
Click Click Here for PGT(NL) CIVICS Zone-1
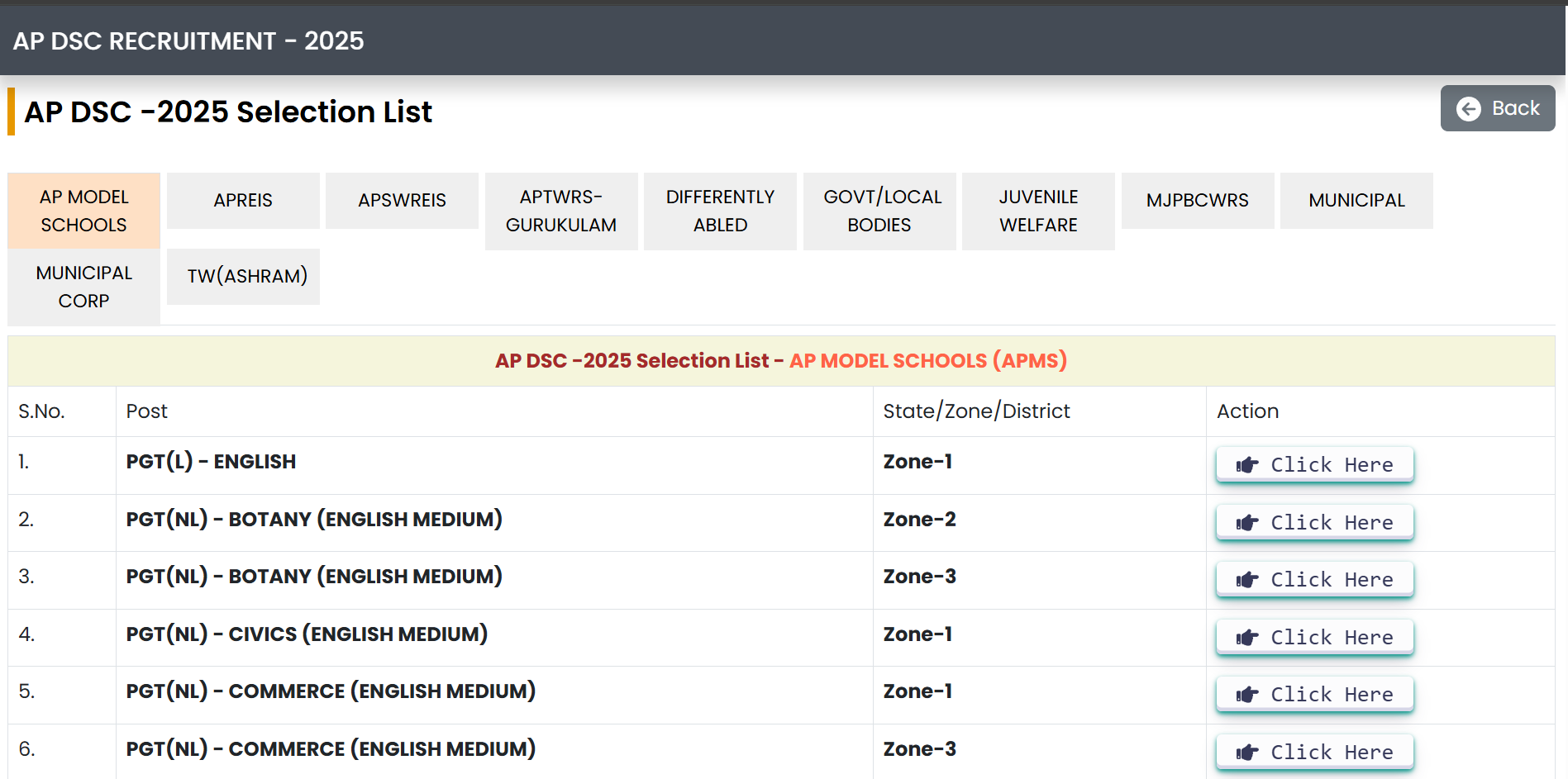[x=1313, y=637]
